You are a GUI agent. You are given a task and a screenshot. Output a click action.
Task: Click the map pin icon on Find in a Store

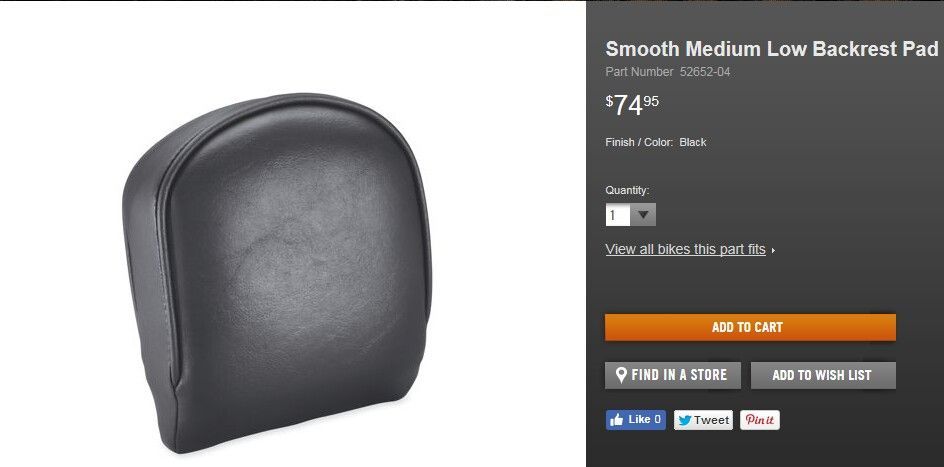tap(621, 375)
